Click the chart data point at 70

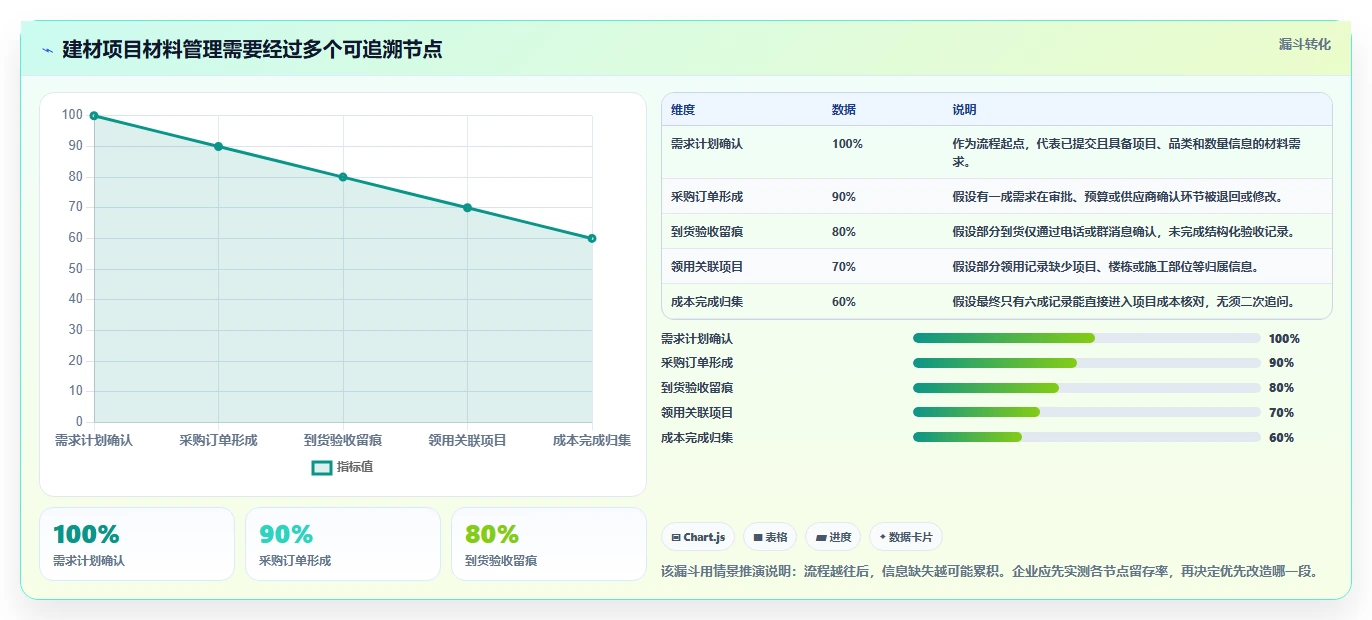[x=467, y=208]
